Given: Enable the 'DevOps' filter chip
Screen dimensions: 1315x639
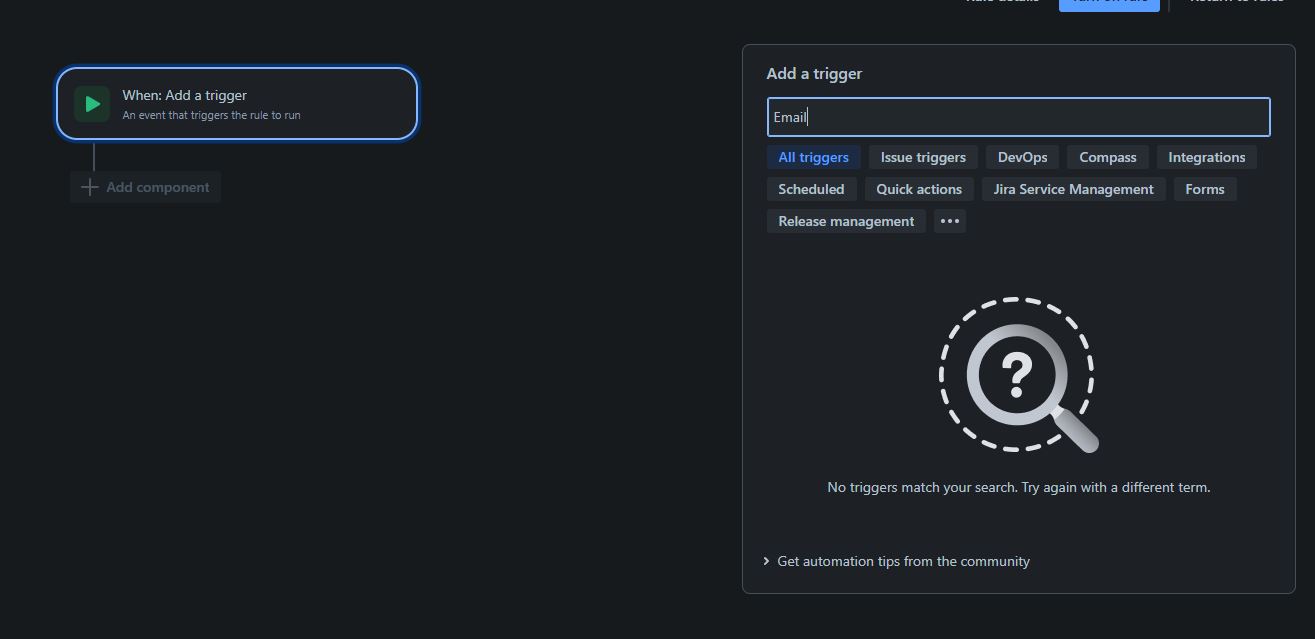Looking at the screenshot, I should [1022, 157].
